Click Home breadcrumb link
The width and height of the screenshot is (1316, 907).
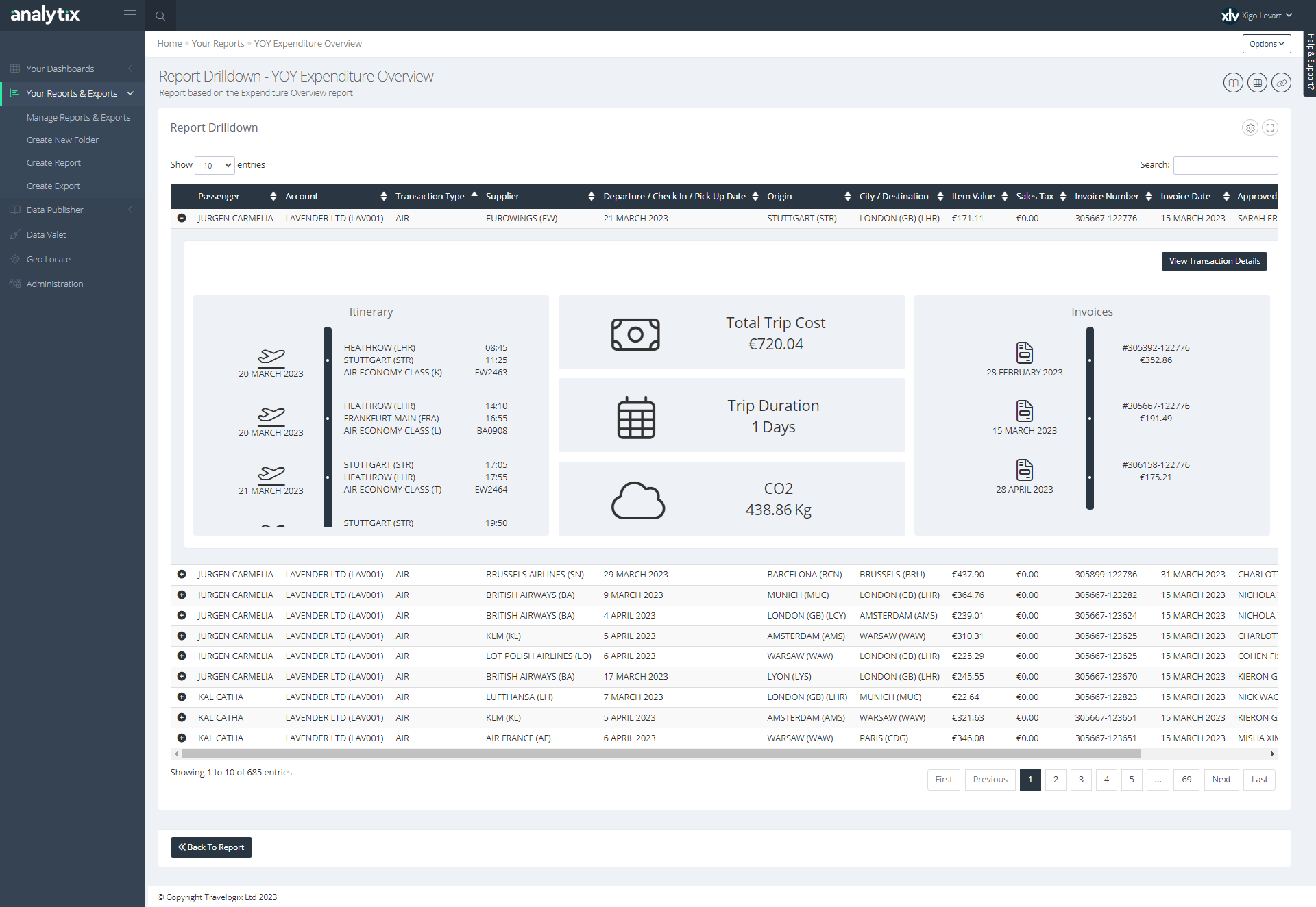169,44
